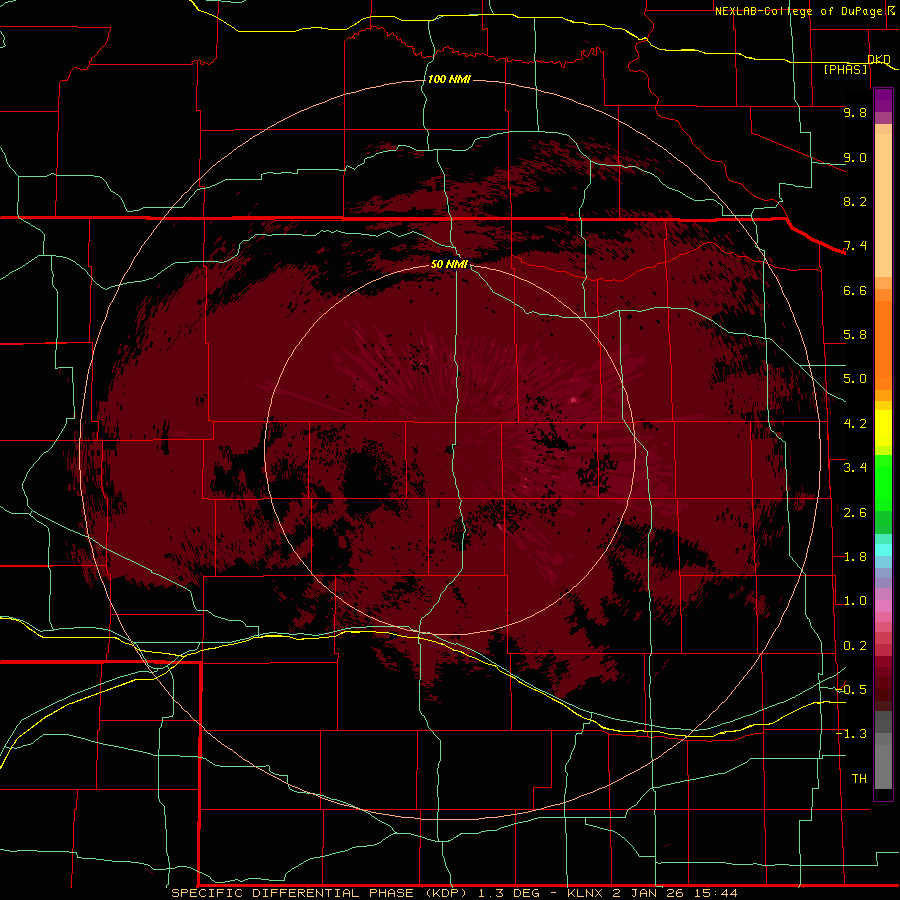The image size is (900, 900).
Task: Pick the pink segment of the color bar
Action: [x=883, y=606]
